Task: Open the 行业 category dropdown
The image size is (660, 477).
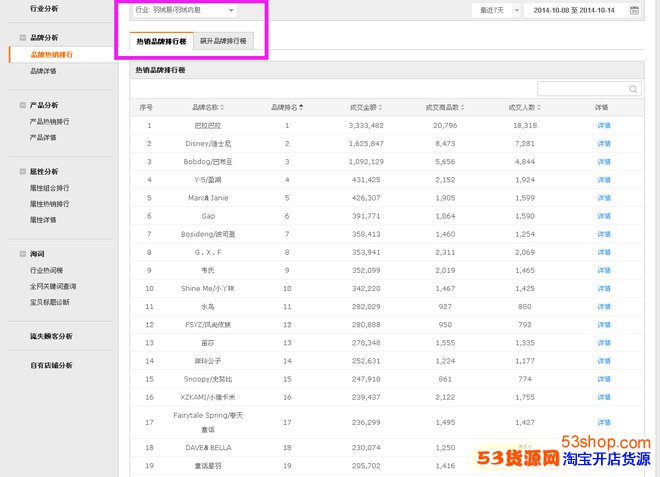Action: 185,10
